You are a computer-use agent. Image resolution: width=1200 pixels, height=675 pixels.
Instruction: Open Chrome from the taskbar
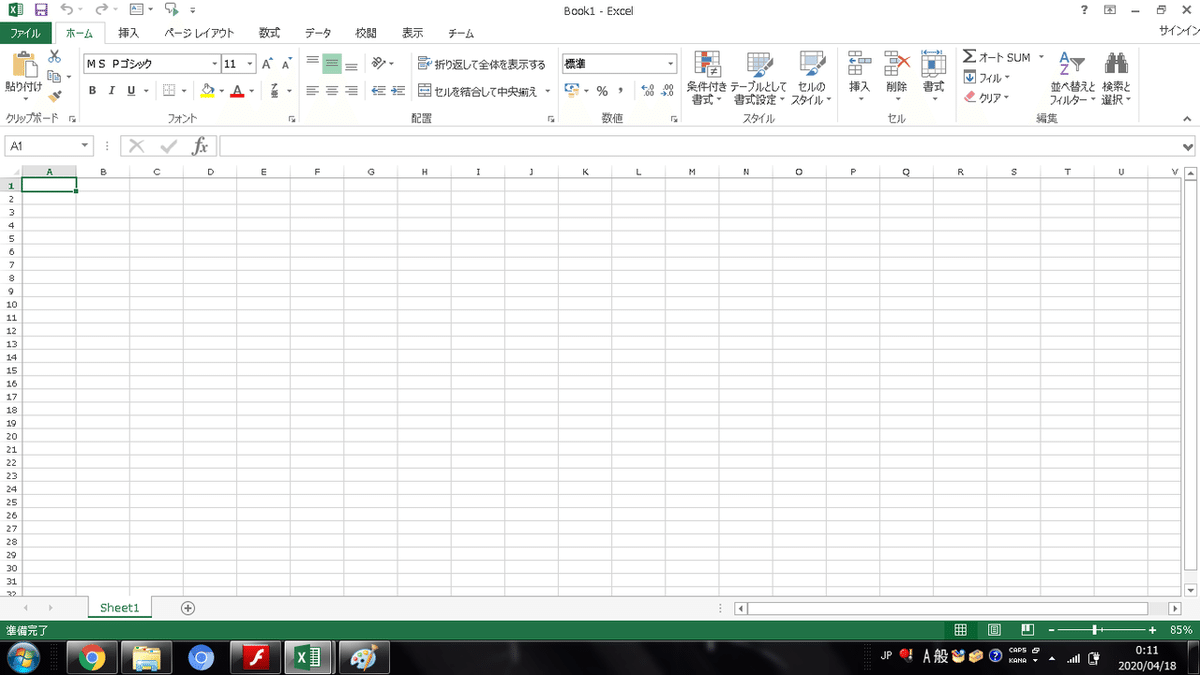point(92,658)
